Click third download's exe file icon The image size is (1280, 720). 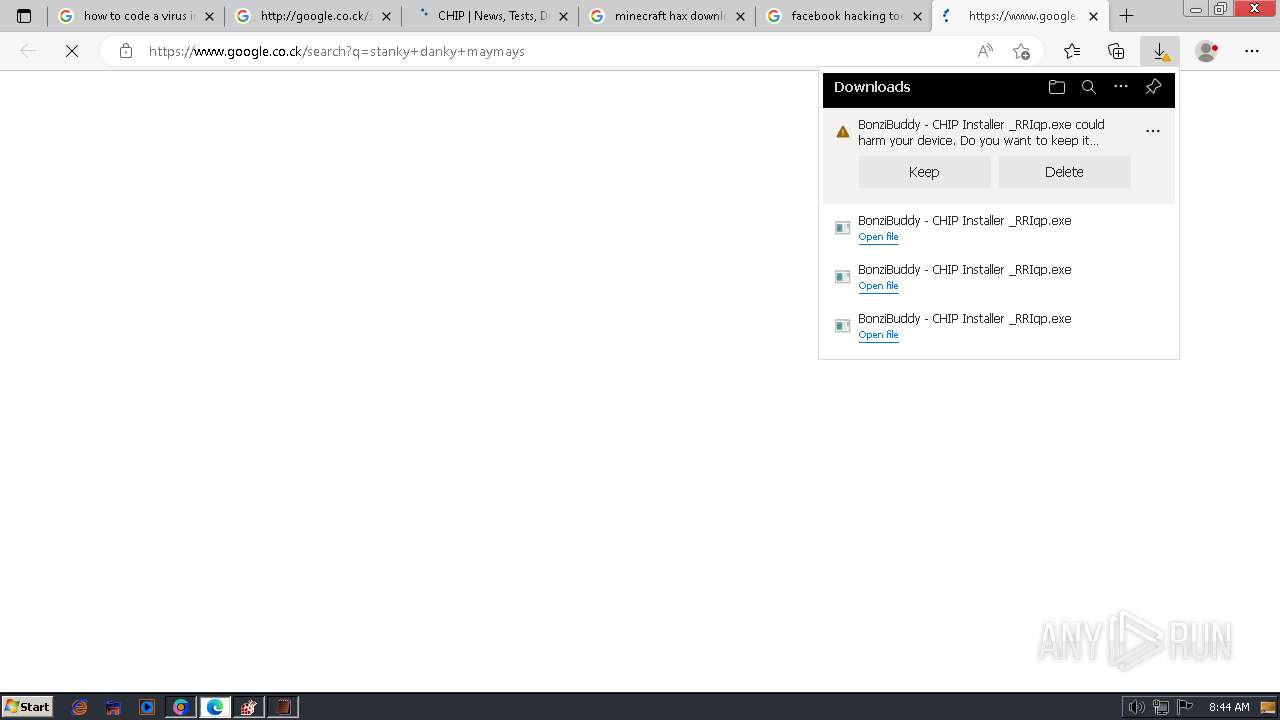pyautogui.click(x=842, y=326)
